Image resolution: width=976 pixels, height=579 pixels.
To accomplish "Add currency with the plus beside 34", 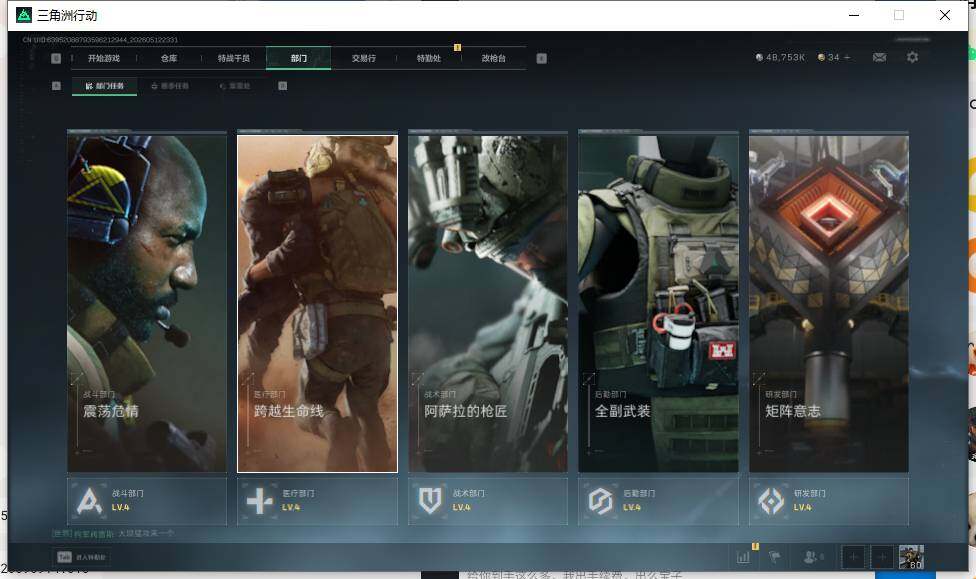I will coord(847,57).
